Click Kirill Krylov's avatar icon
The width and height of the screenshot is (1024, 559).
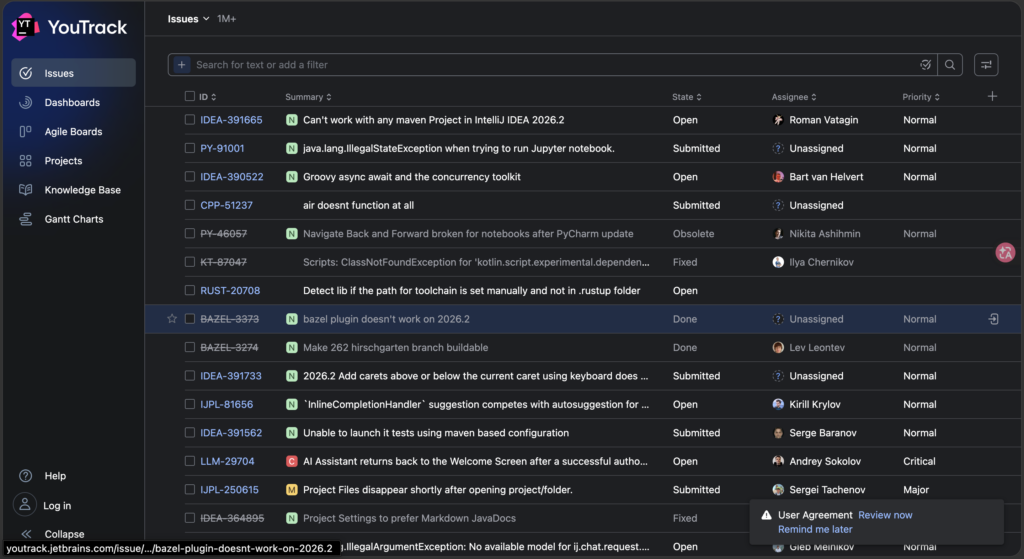point(778,404)
